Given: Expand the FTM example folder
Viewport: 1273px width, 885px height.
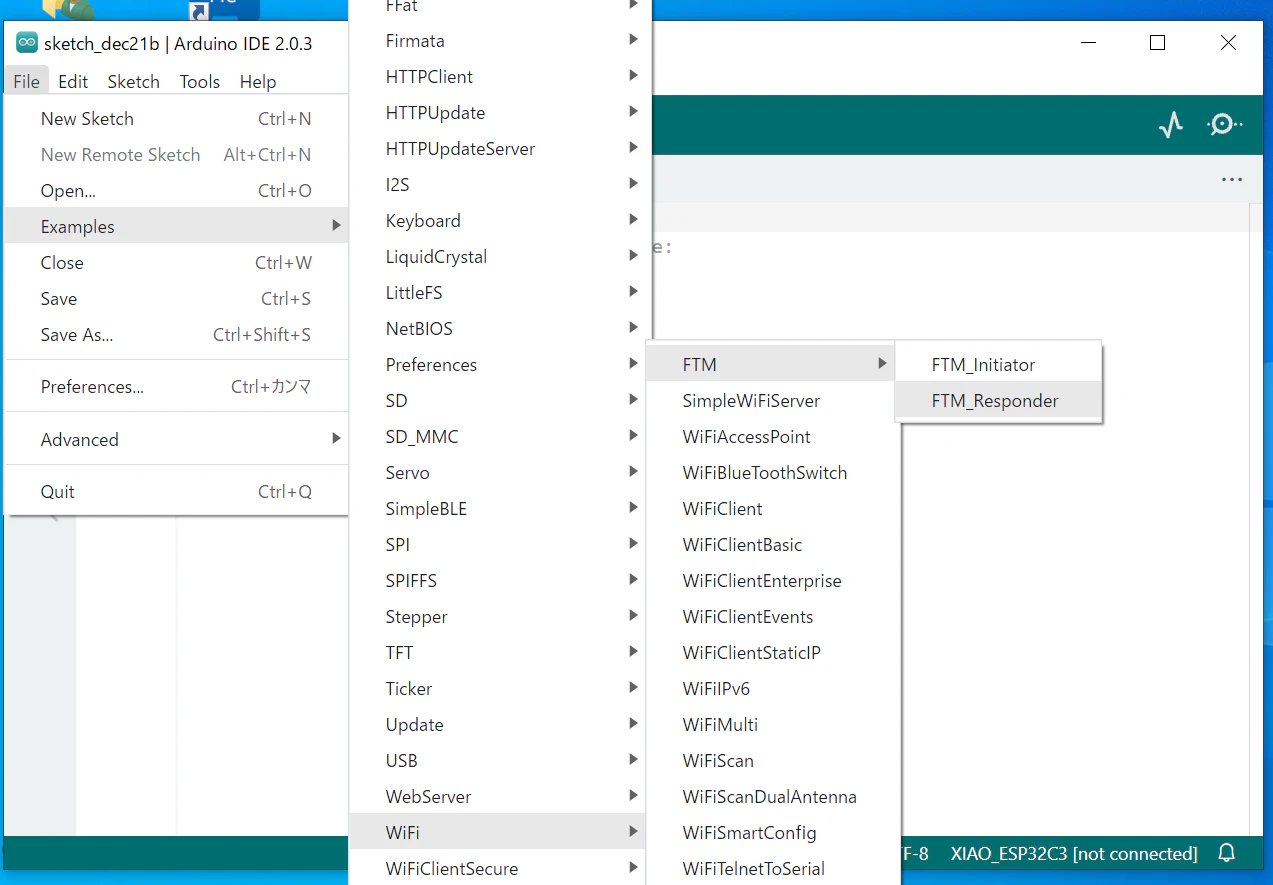Looking at the screenshot, I should tap(772, 365).
